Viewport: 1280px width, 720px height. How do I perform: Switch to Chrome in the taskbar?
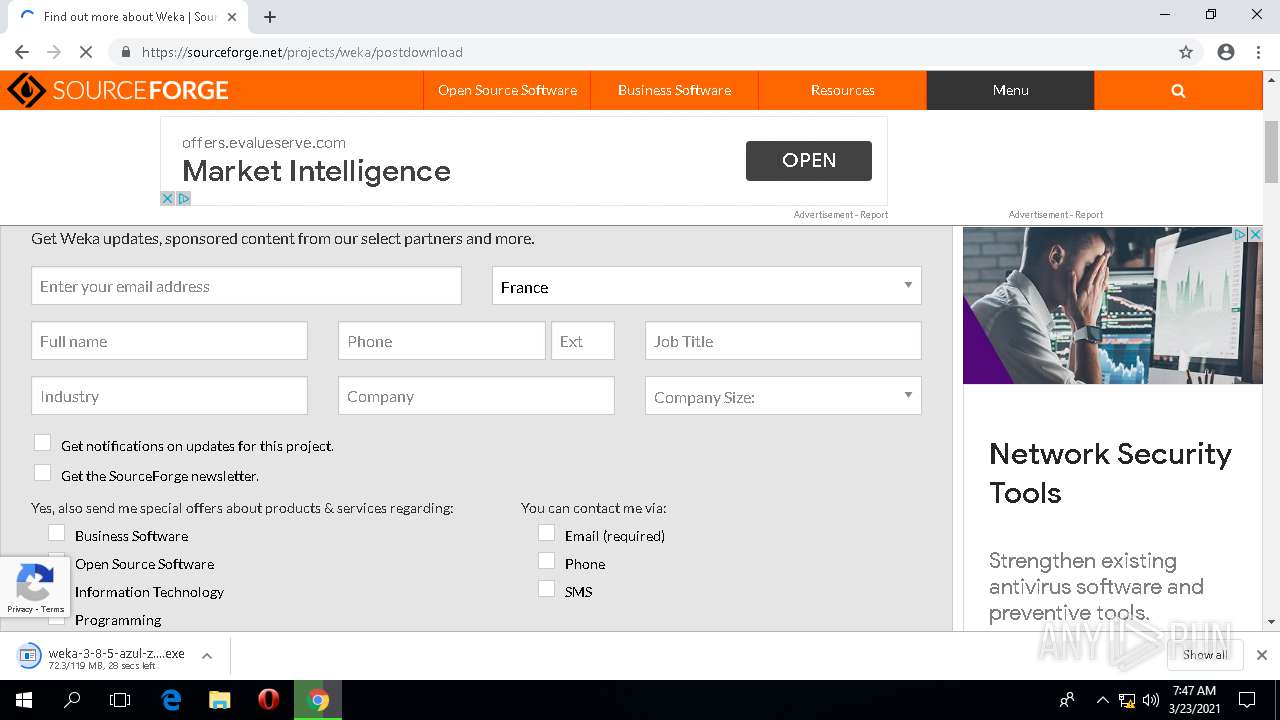[318, 700]
